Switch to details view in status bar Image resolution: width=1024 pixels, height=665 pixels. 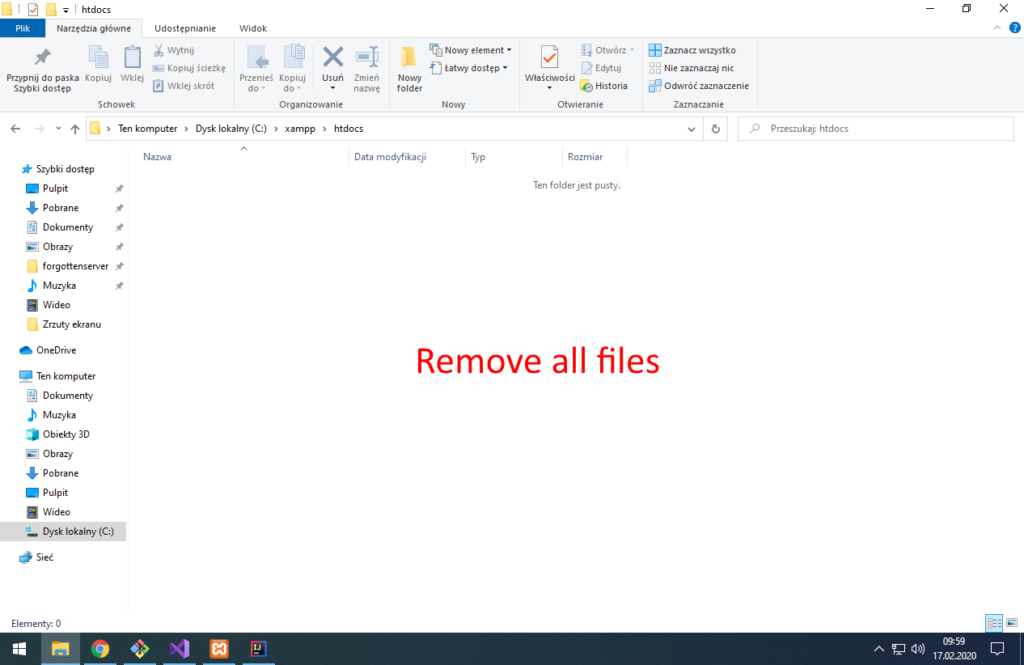pyautogui.click(x=994, y=623)
